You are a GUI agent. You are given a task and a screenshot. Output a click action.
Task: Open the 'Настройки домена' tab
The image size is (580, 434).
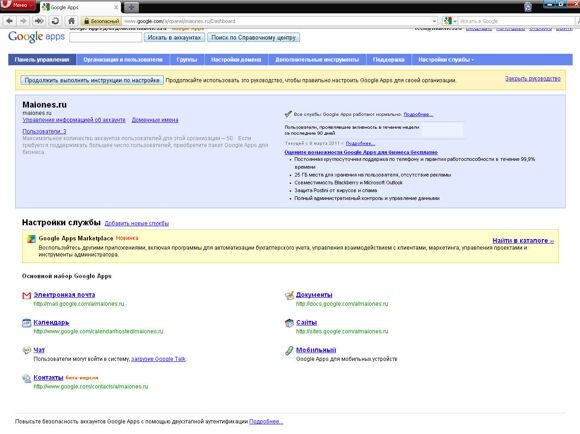[236, 60]
